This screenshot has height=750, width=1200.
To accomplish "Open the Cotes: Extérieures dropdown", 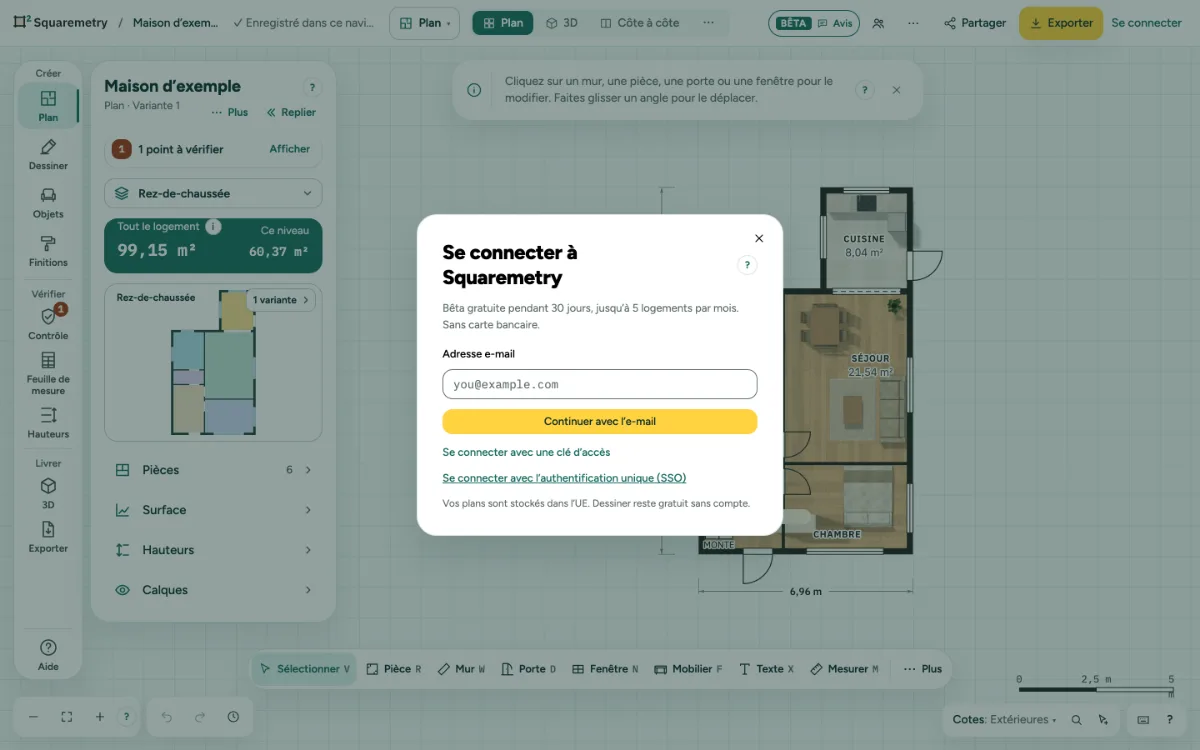I will point(1004,720).
